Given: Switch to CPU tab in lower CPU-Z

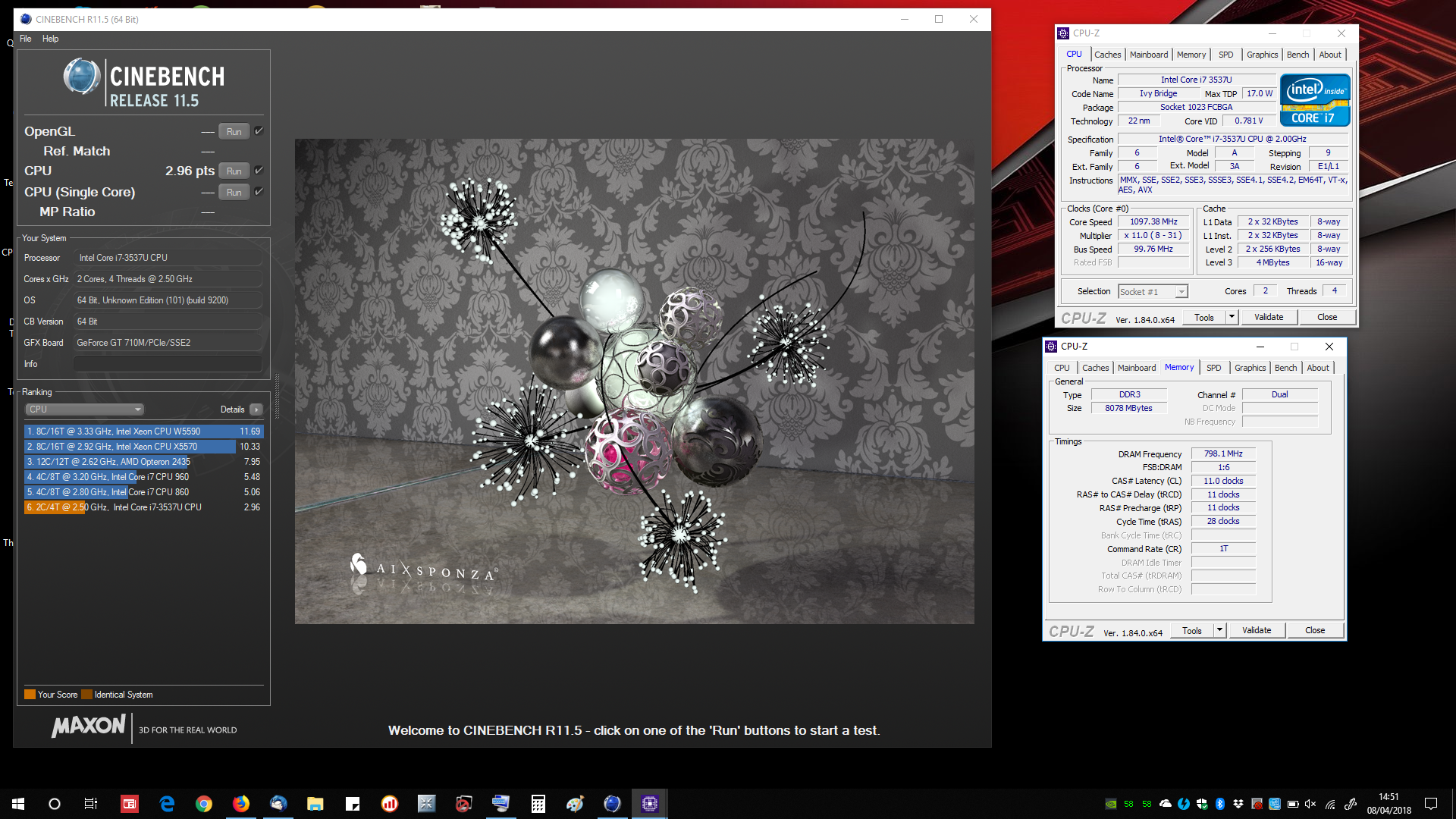Looking at the screenshot, I should point(1062,368).
